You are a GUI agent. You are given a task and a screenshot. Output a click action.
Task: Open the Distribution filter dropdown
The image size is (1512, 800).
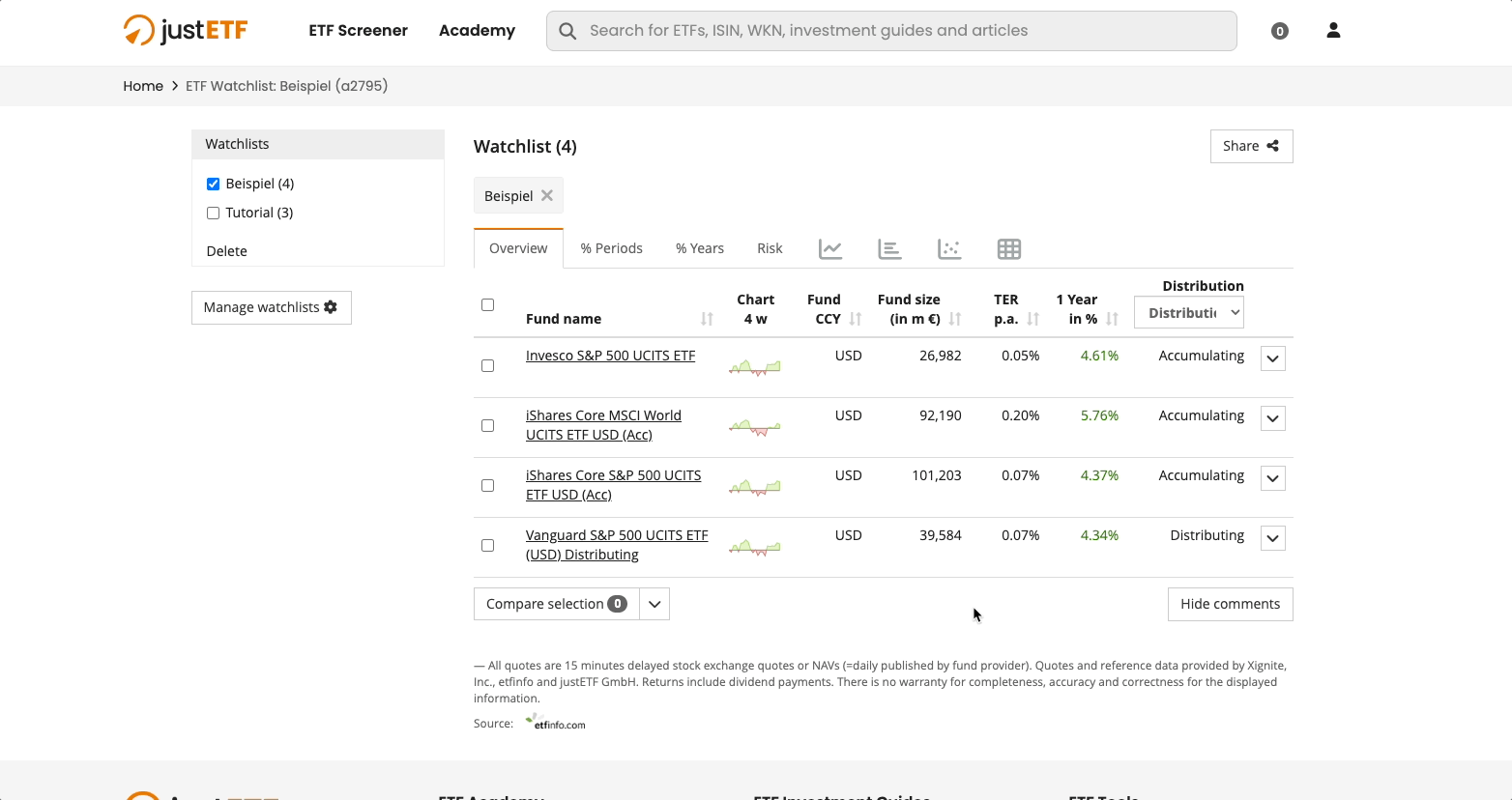tap(1188, 312)
